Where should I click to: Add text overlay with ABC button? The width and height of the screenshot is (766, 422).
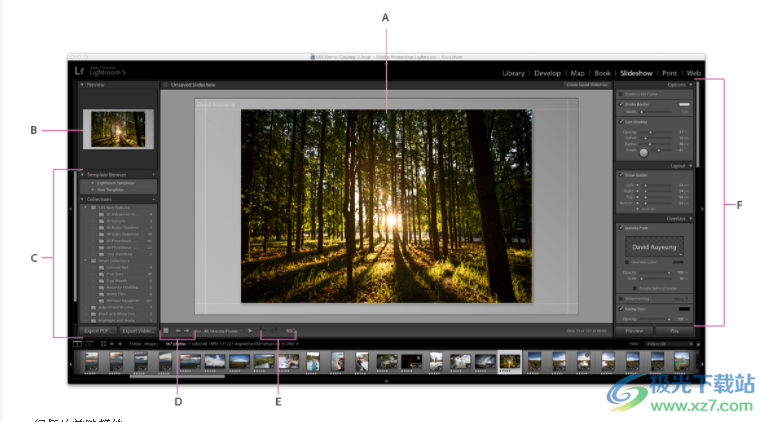point(290,331)
